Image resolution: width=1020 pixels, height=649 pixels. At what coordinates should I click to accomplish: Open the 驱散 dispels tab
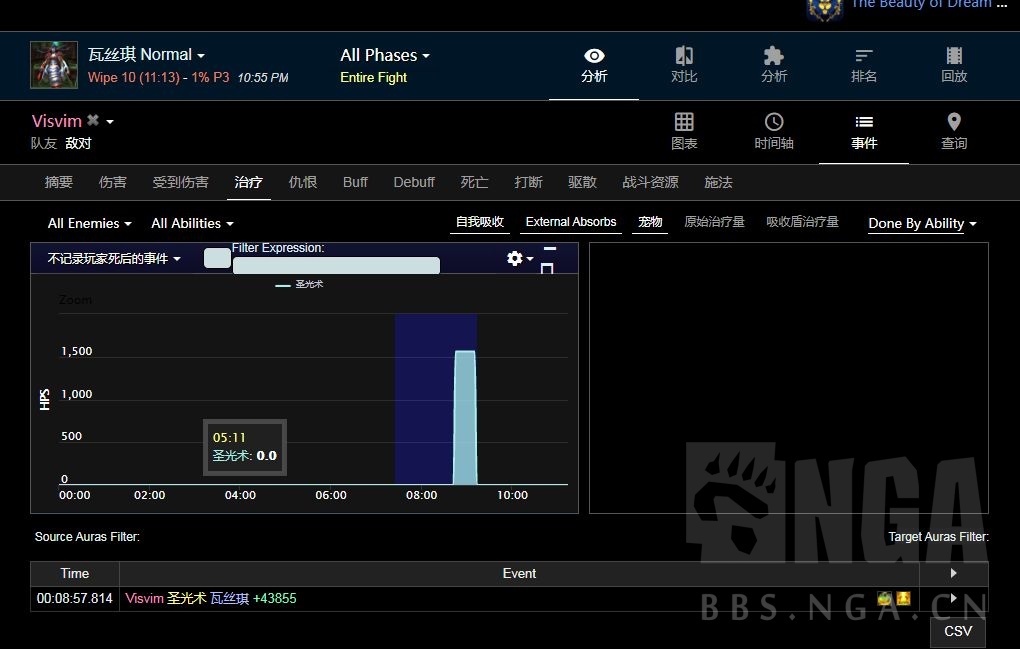582,182
